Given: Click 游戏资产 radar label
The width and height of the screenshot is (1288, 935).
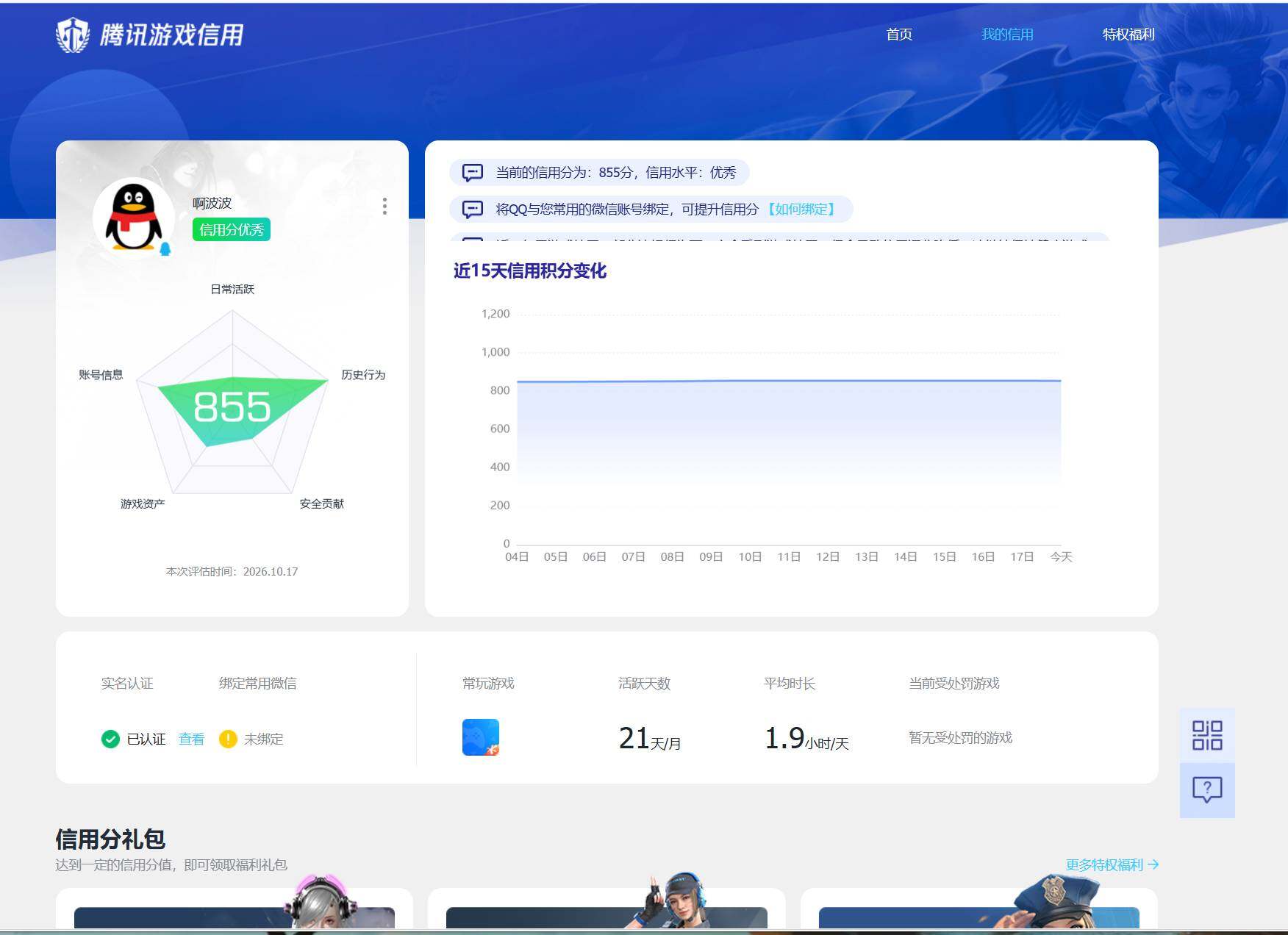Looking at the screenshot, I should tap(143, 504).
